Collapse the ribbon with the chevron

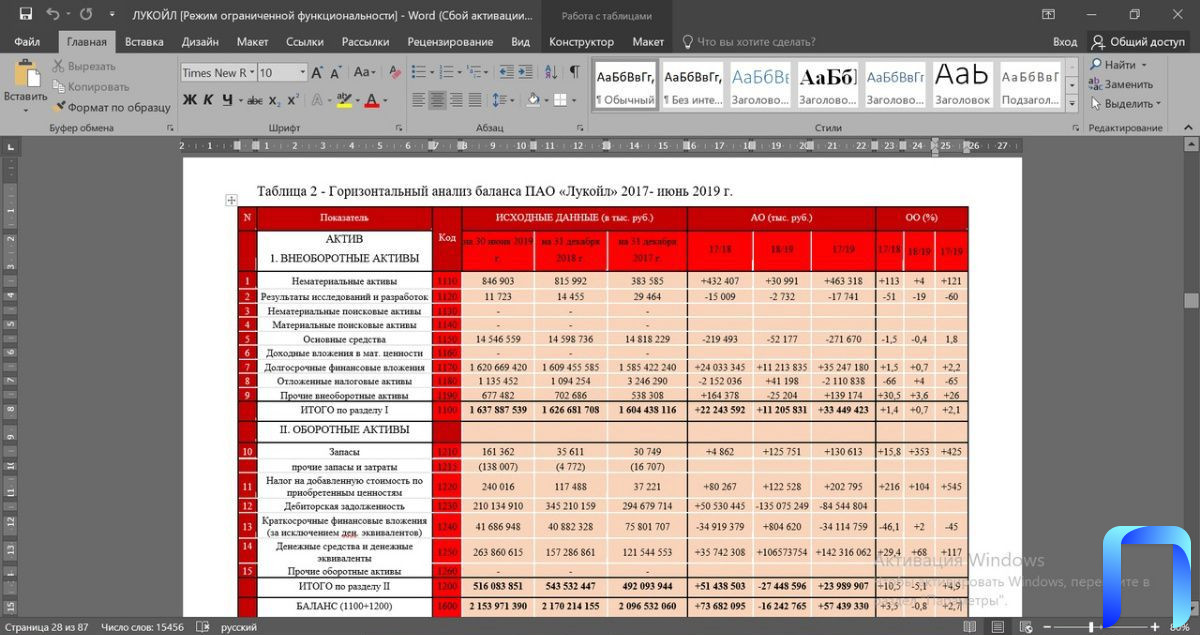(x=1189, y=128)
